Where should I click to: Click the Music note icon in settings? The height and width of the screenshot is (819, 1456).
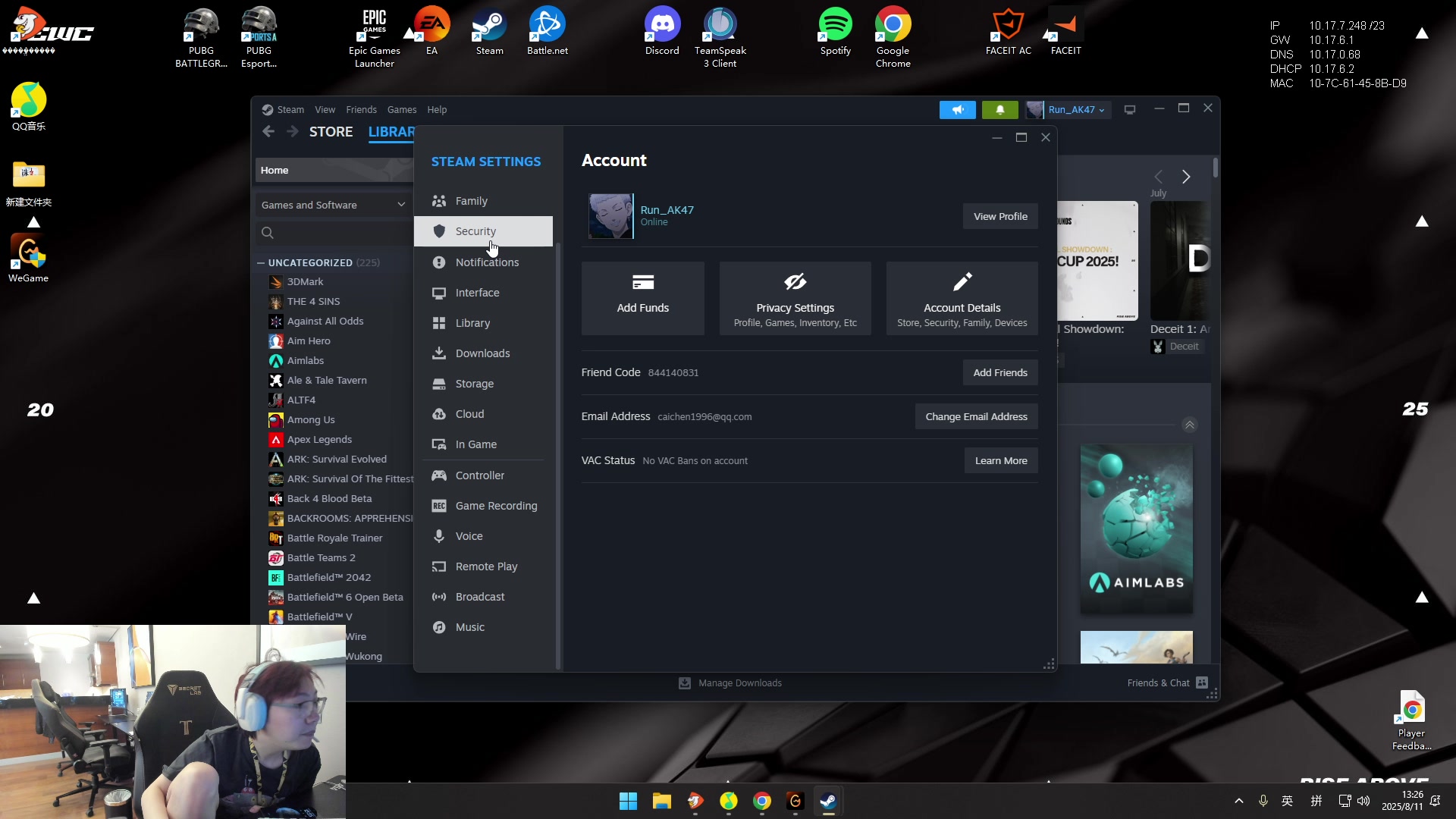coord(439,627)
